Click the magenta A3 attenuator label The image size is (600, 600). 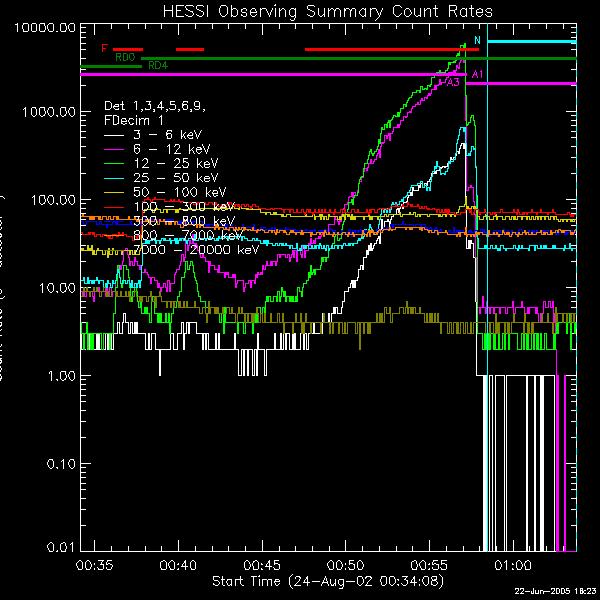point(453,82)
